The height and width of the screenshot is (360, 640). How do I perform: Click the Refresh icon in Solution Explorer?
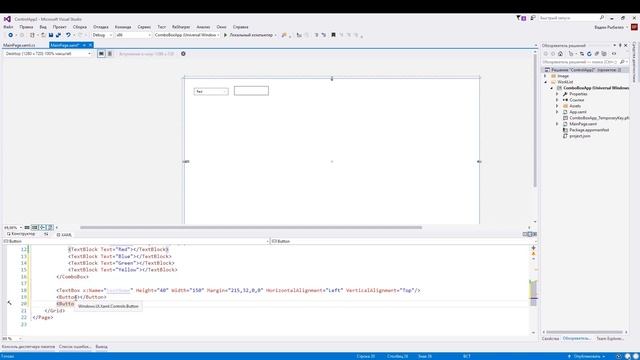[x=589, y=53]
